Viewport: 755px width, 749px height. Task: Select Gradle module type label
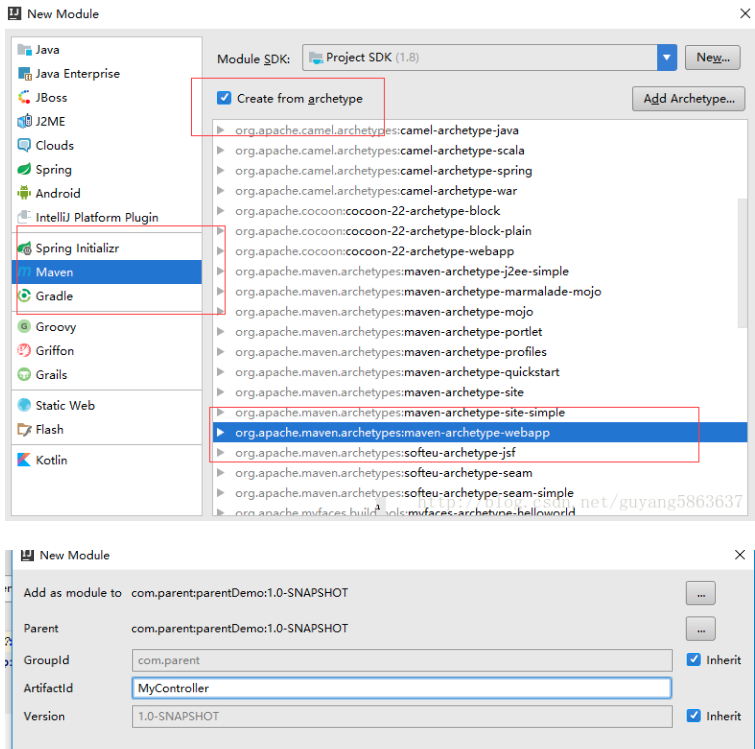click(x=54, y=296)
